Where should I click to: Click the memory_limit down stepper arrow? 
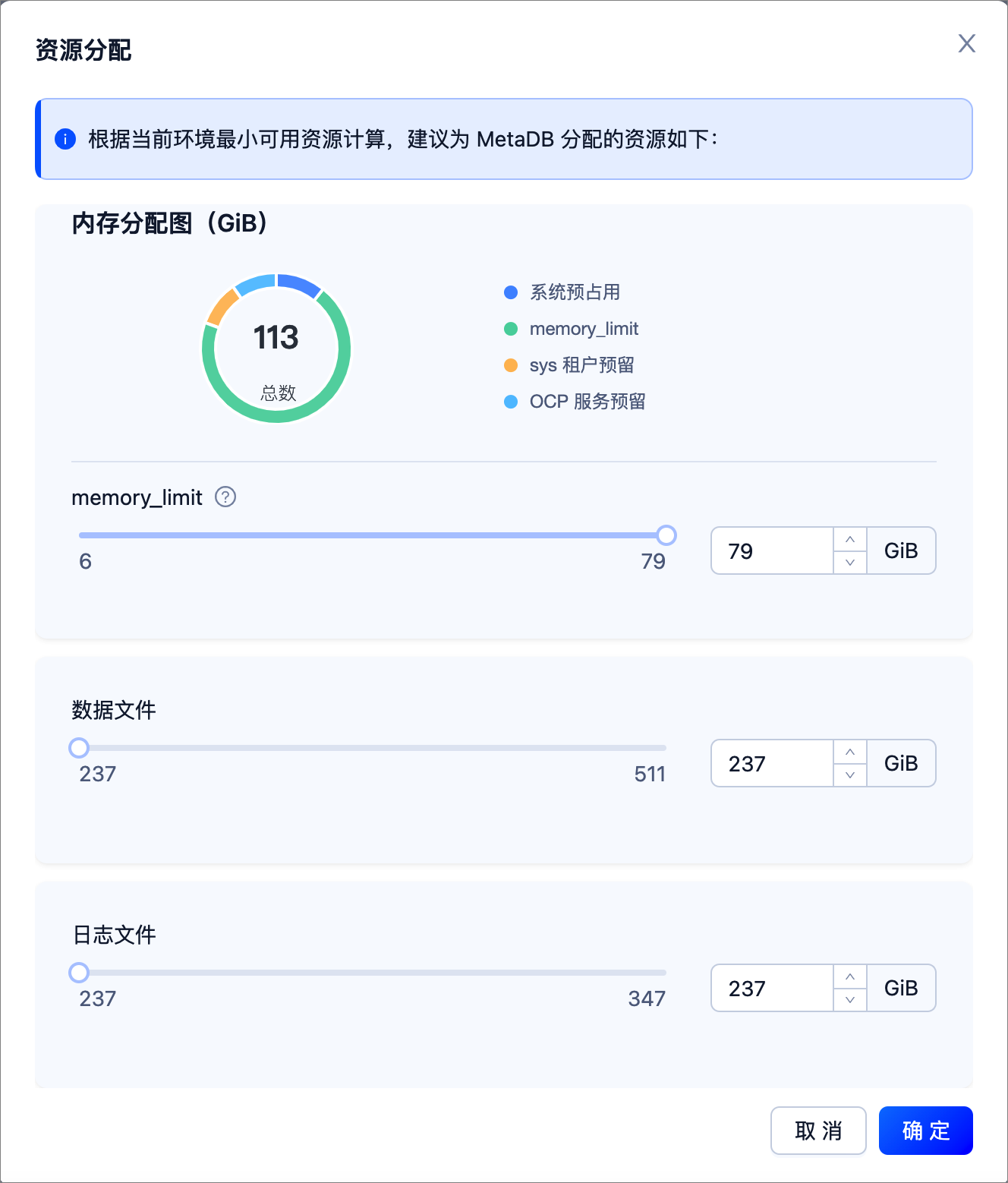tap(849, 562)
